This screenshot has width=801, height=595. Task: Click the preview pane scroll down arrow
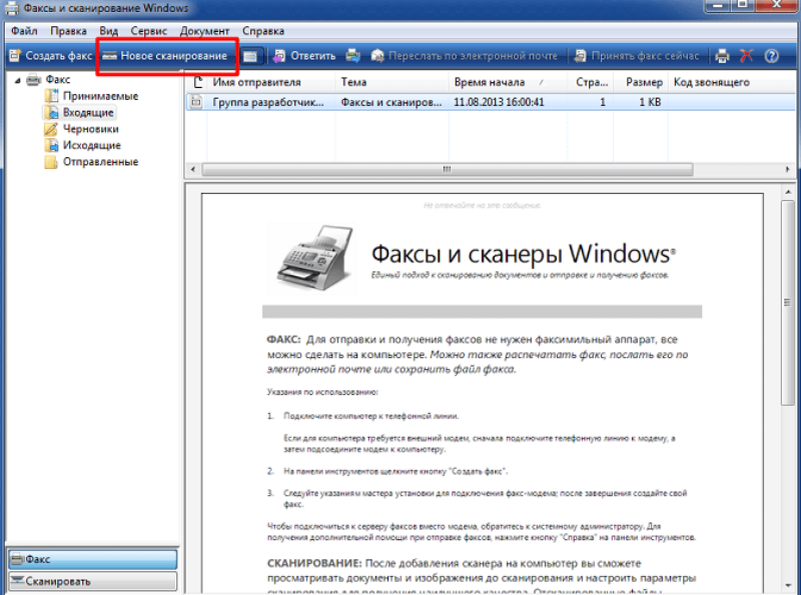point(787,586)
